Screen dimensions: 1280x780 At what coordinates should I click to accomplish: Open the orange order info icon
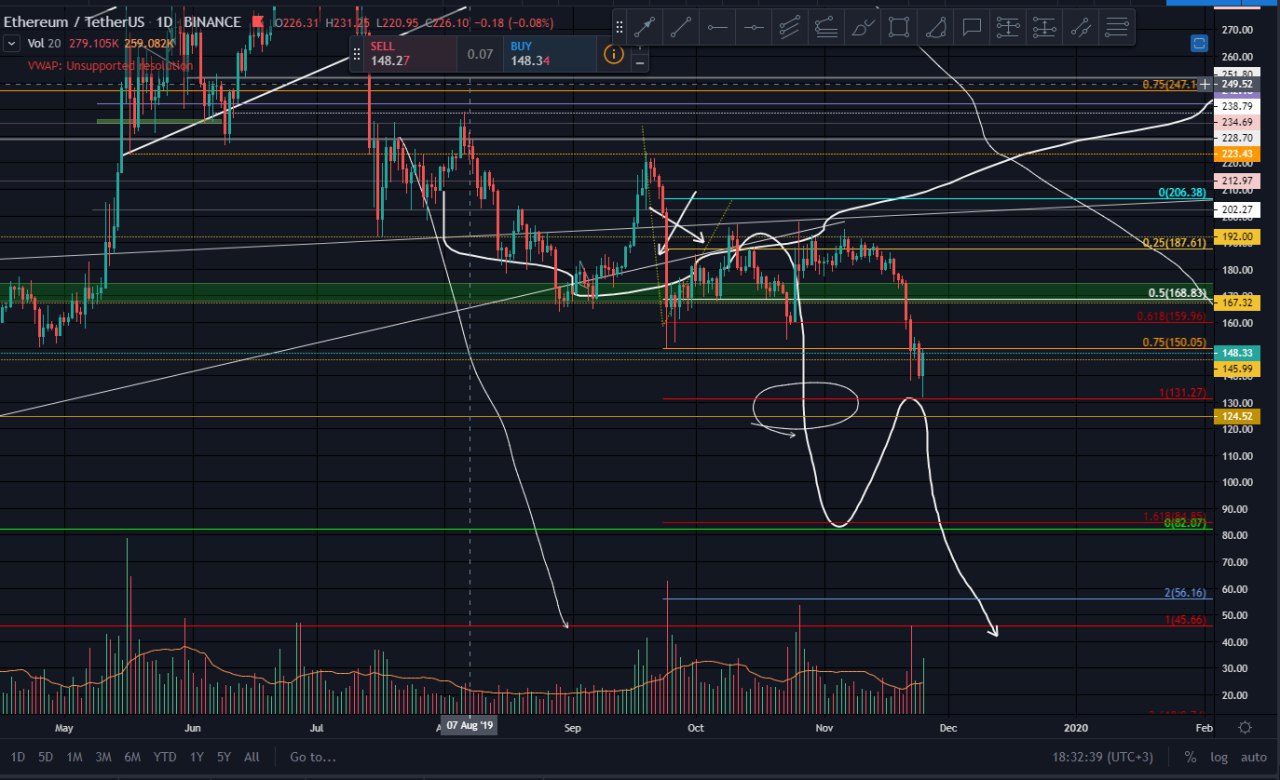pos(615,54)
